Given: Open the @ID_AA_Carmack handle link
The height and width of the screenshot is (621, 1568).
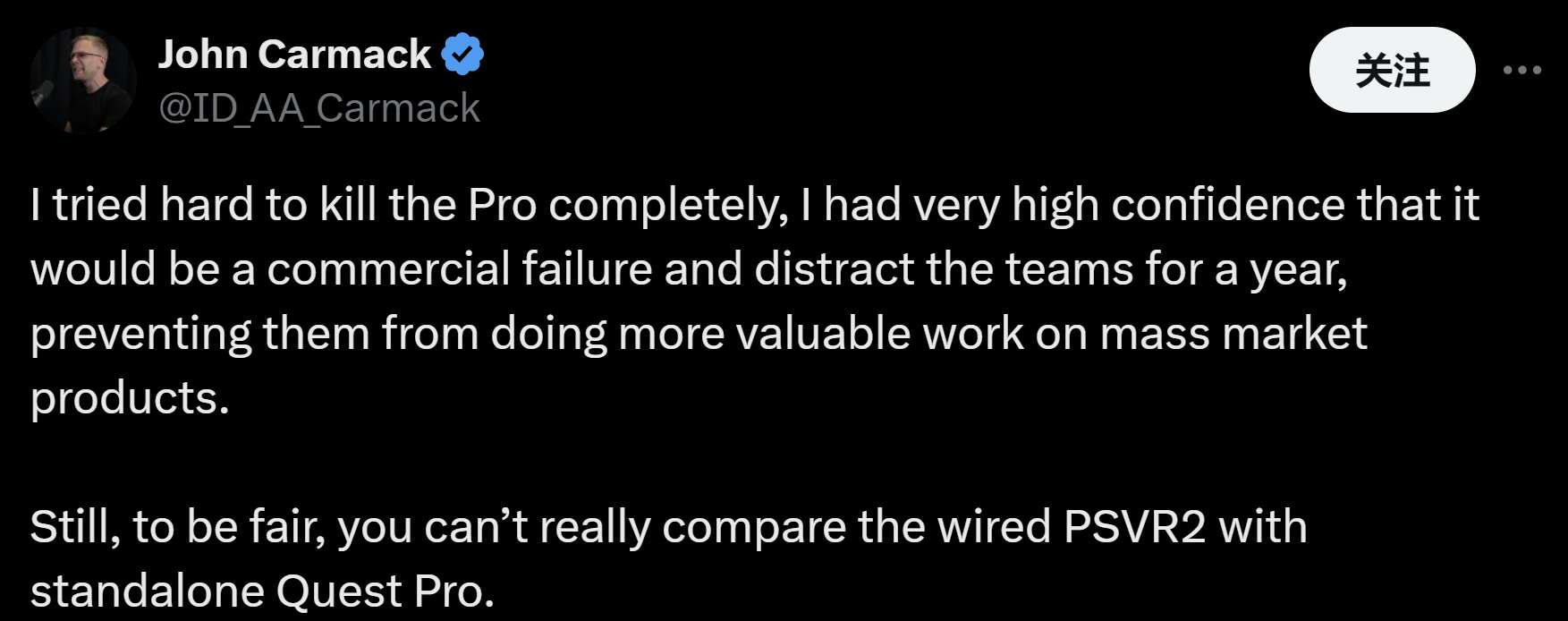Looking at the screenshot, I should [319, 108].
